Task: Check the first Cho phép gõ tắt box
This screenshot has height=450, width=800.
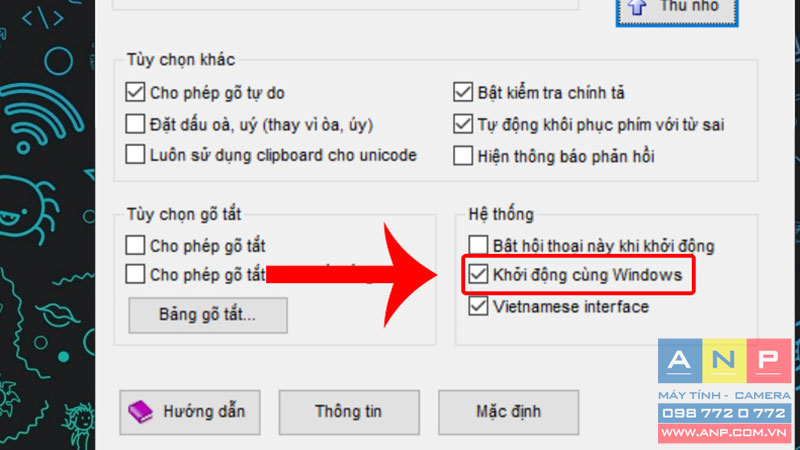Action: tap(135, 245)
